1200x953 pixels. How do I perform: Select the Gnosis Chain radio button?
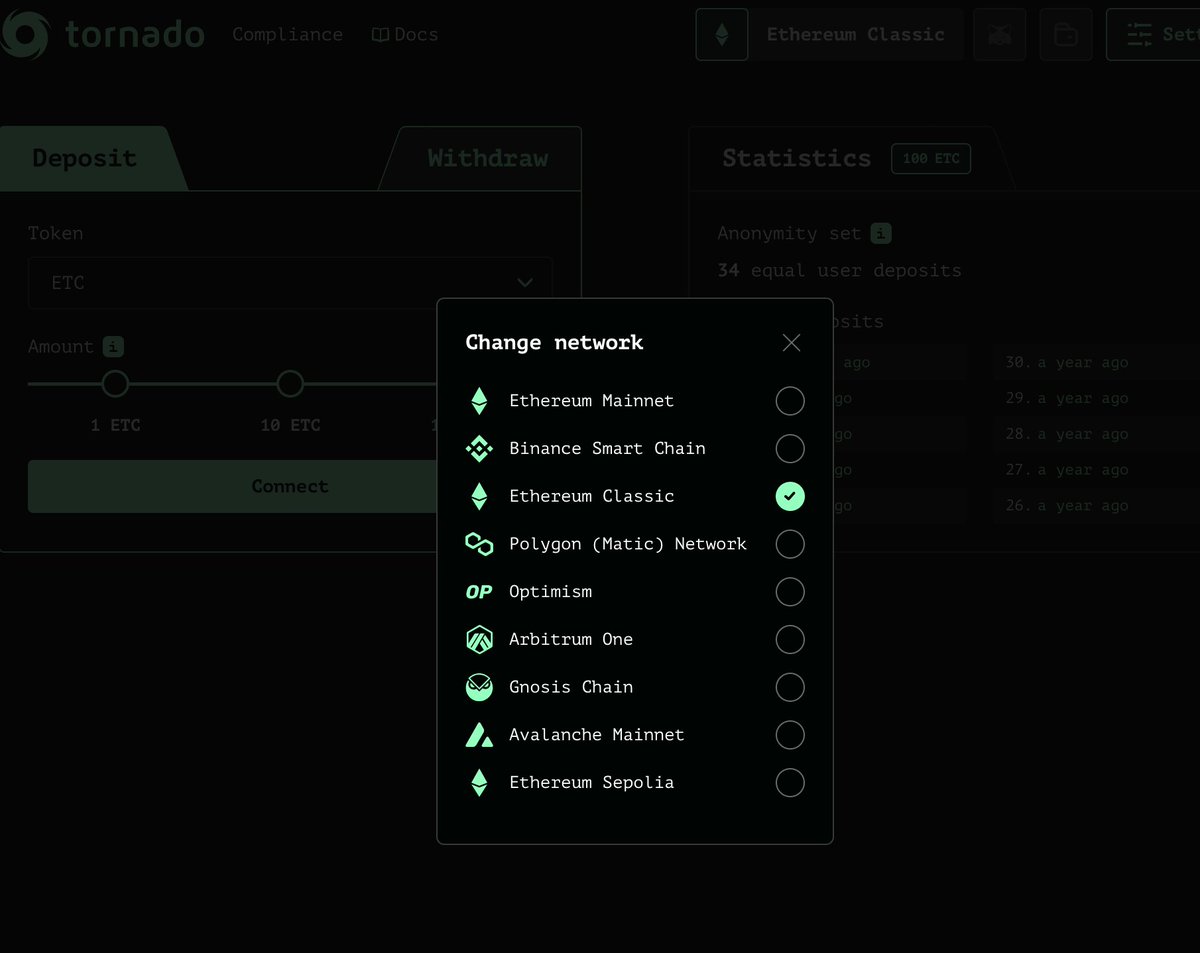click(x=790, y=687)
